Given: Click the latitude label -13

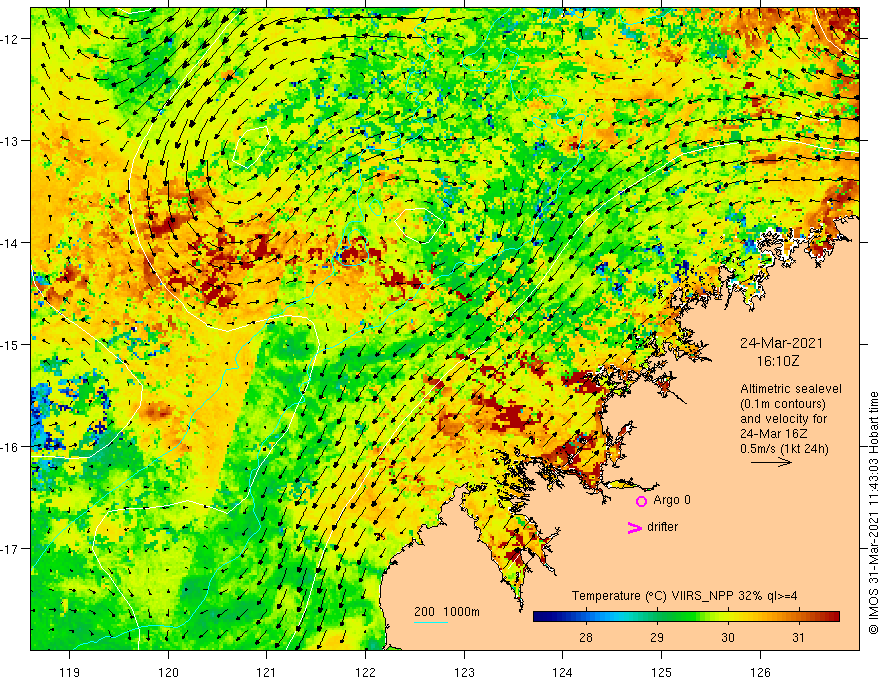Looking at the screenshot, I should coord(10,141).
